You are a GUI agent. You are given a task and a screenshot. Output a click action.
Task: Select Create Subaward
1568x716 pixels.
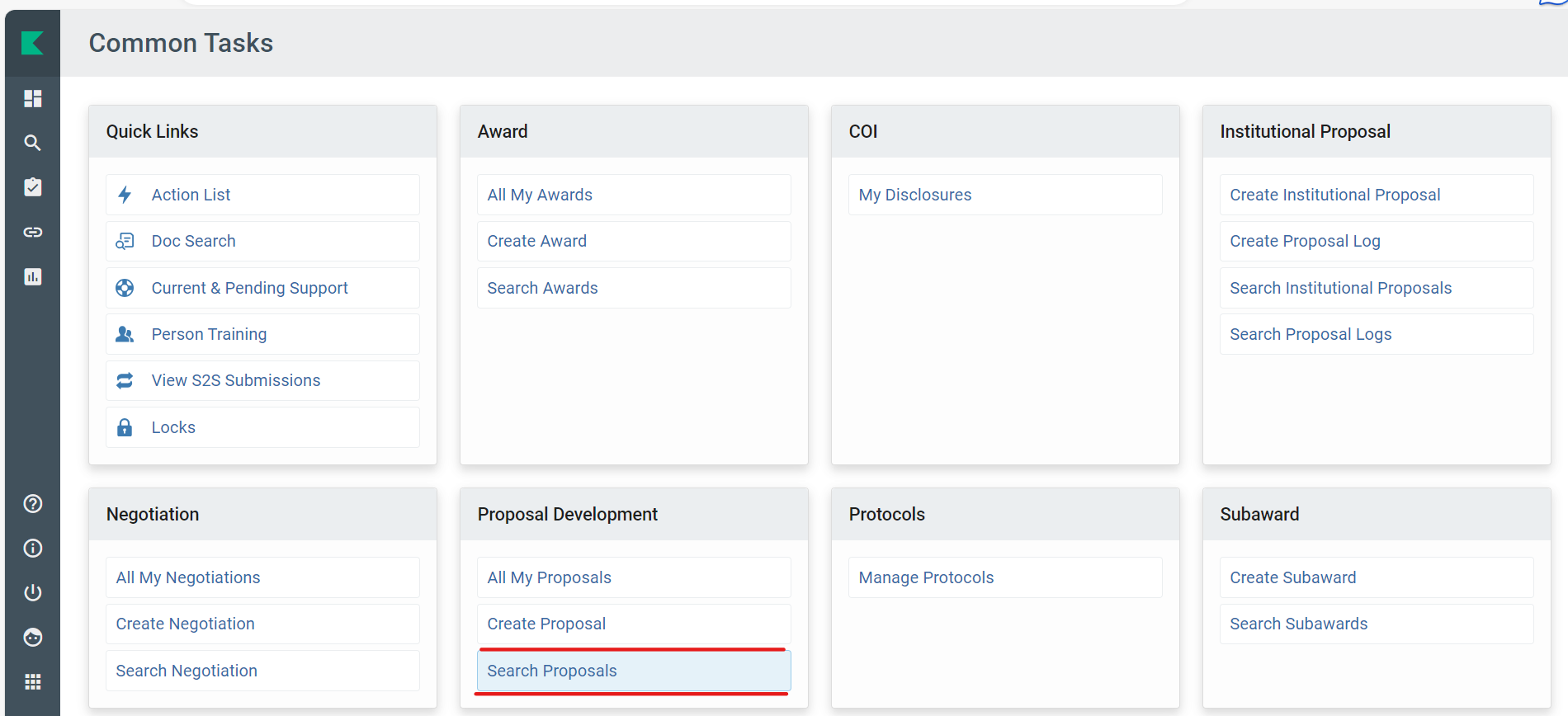click(1377, 577)
